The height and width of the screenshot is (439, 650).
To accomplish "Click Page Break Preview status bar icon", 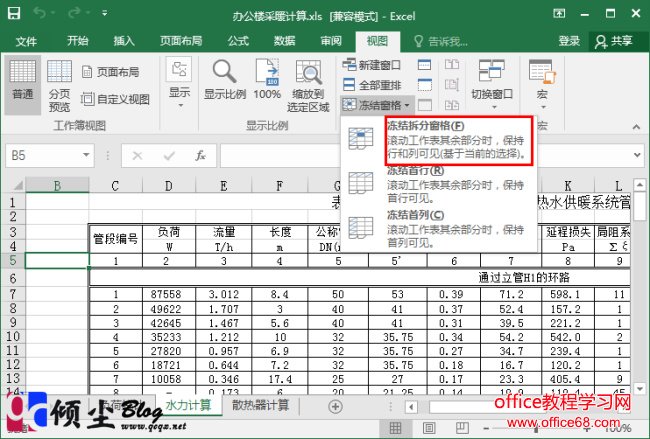I will pyautogui.click(x=462, y=428).
